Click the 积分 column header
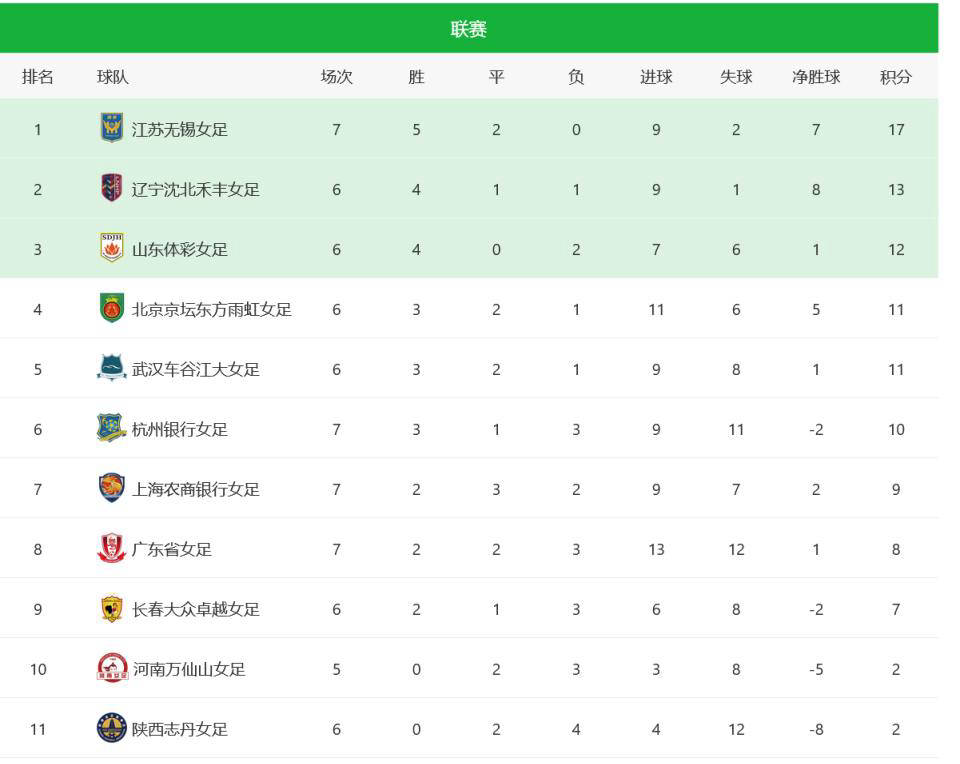This screenshot has width=960, height=764. pos(896,77)
